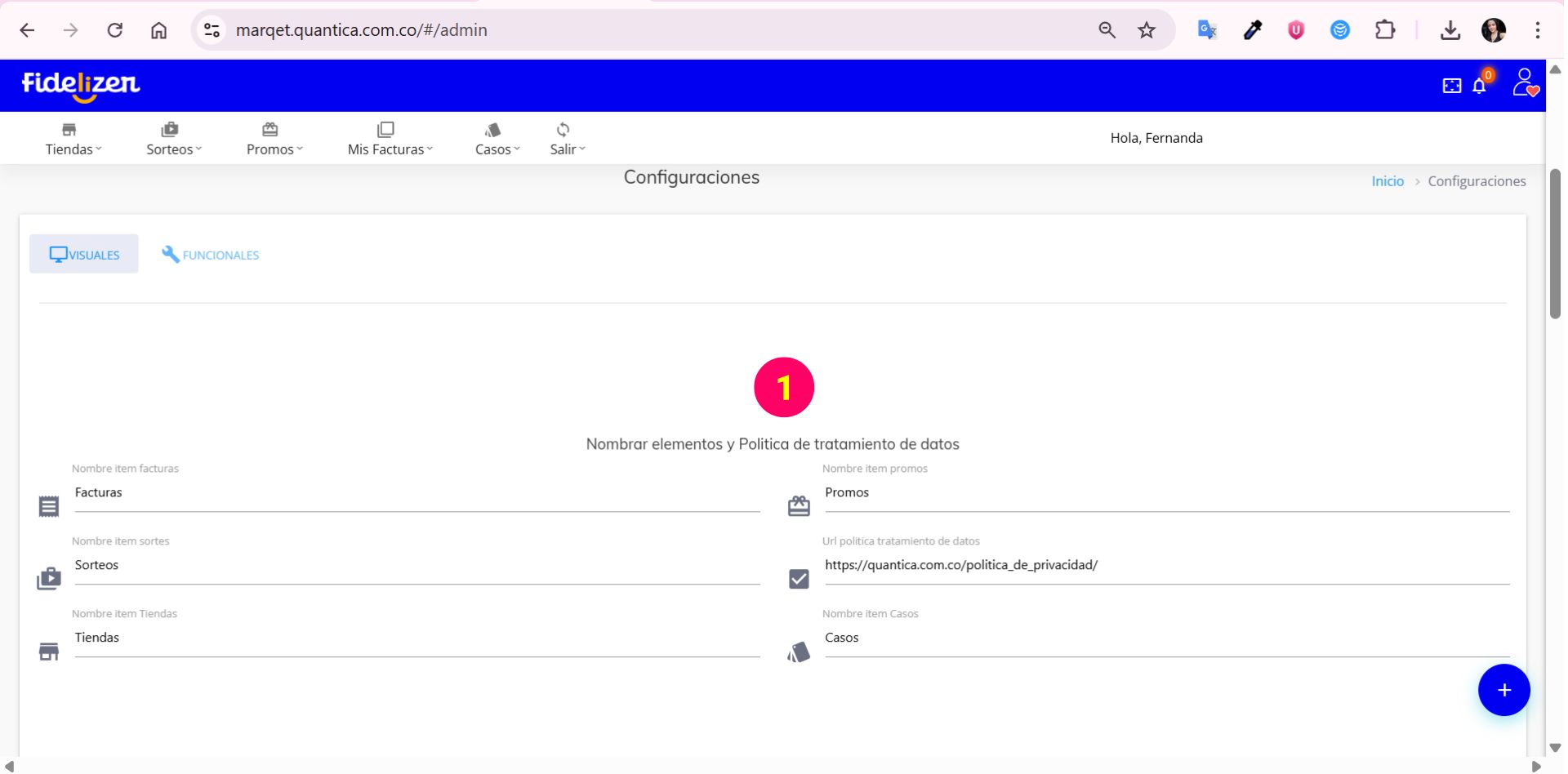Expand the Promos dropdown menu

pos(274,139)
